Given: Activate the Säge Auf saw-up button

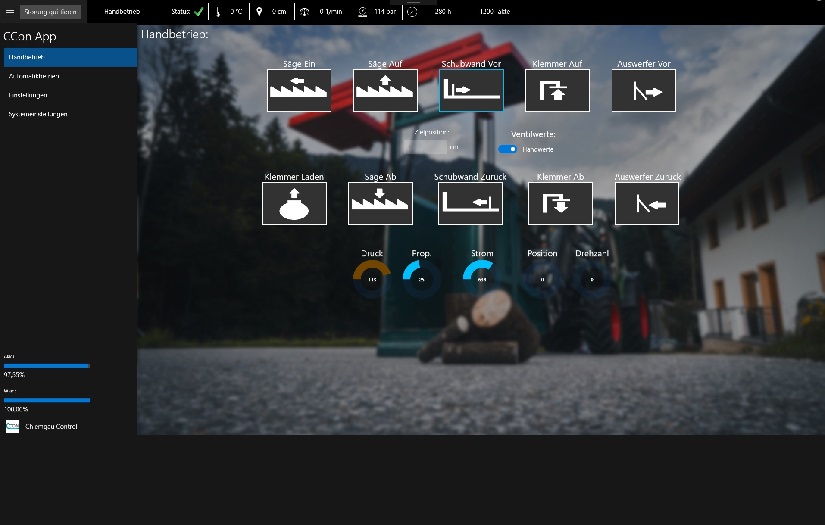Looking at the screenshot, I should point(385,90).
